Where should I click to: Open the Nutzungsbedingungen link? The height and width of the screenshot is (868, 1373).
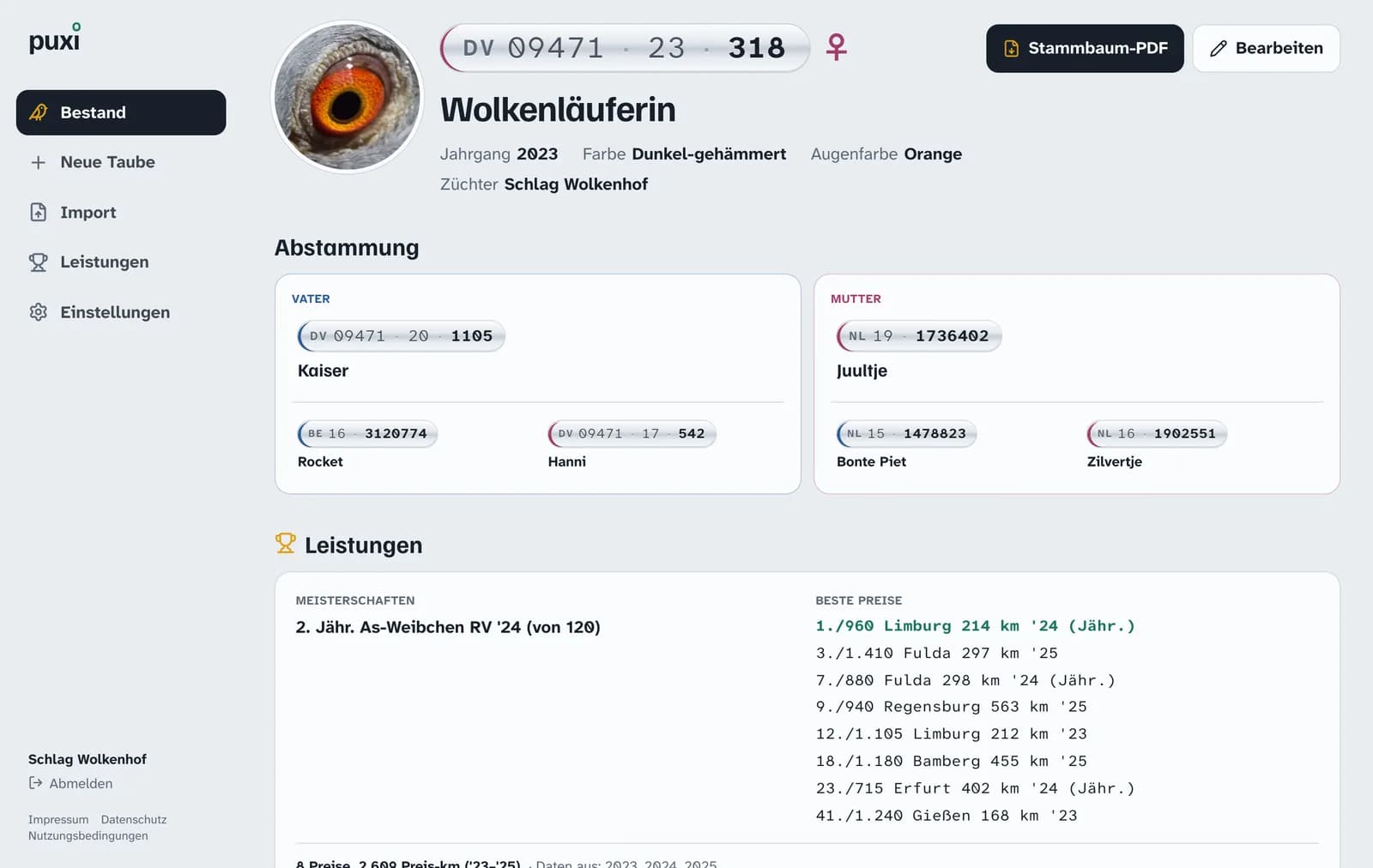(x=88, y=835)
